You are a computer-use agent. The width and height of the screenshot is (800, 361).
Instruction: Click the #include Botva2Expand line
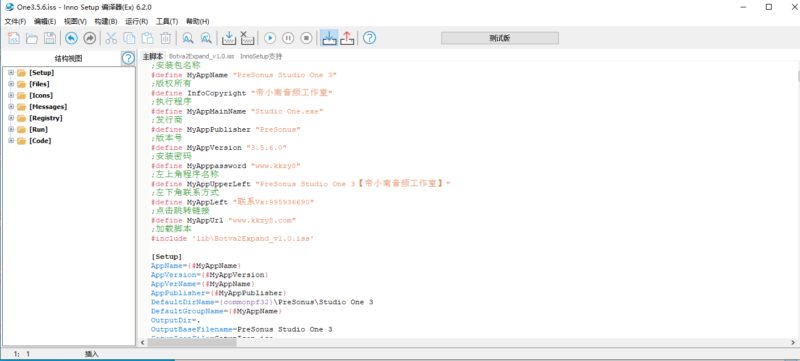click(x=232, y=239)
